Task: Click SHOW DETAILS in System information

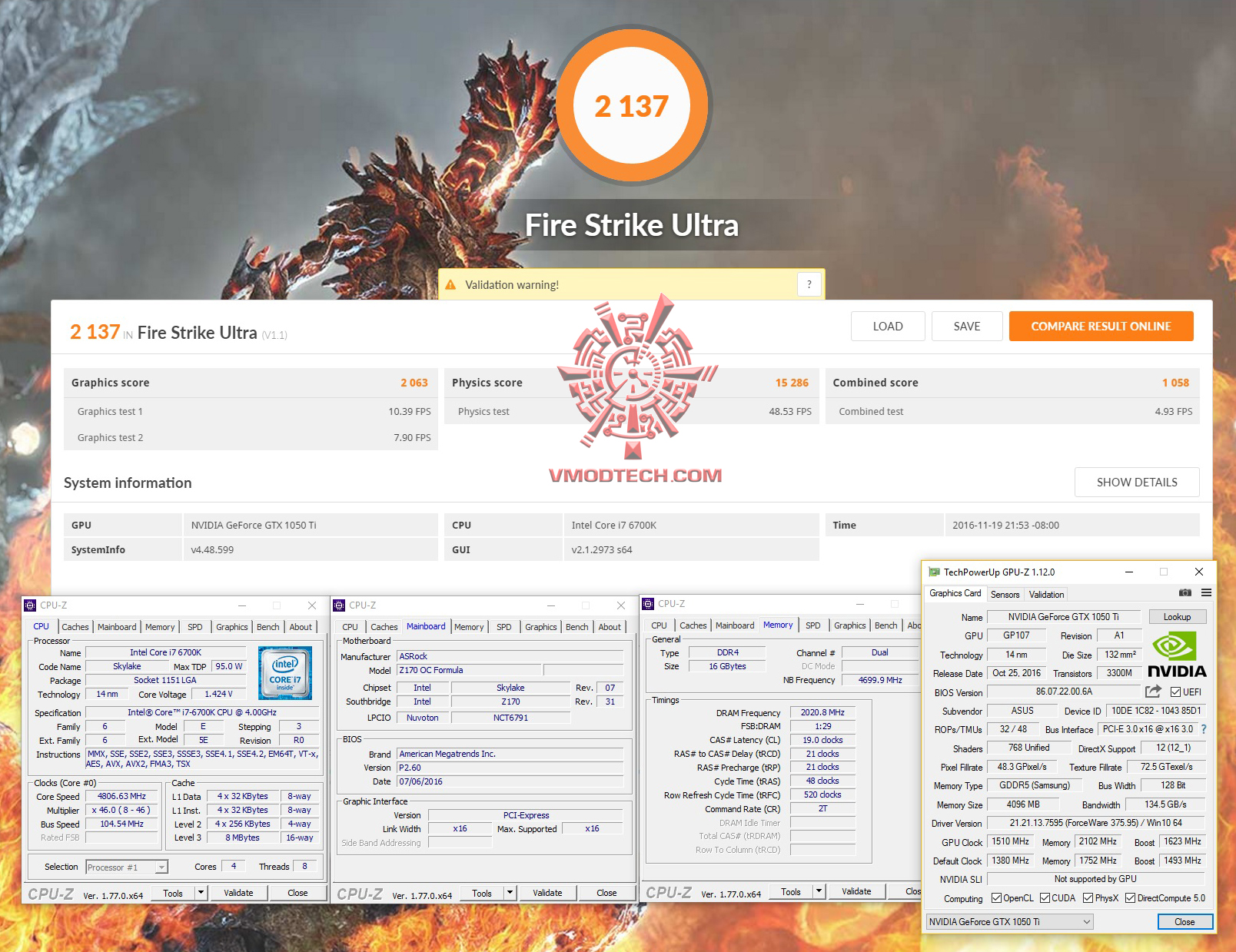Action: pyautogui.click(x=1137, y=482)
